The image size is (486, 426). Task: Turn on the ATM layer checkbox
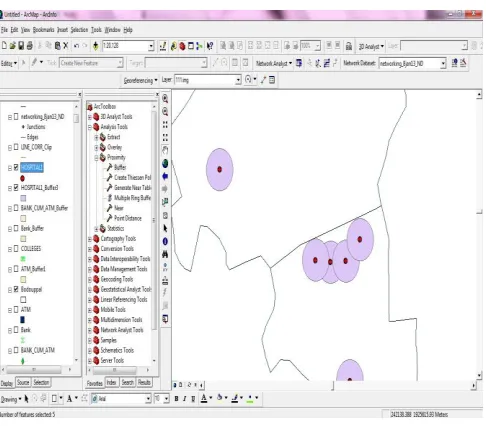click(x=16, y=310)
